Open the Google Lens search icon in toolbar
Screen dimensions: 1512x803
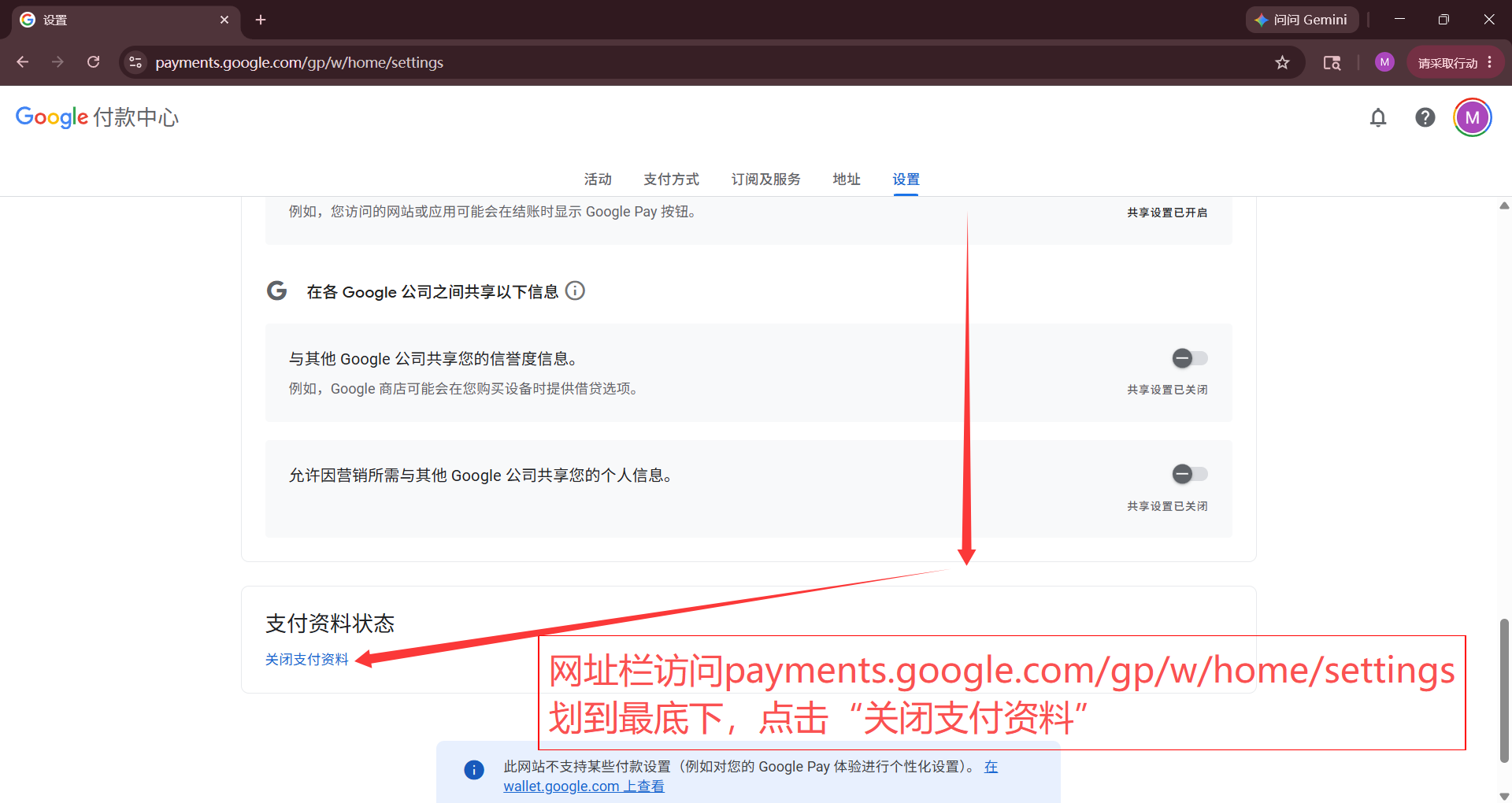coord(1332,62)
